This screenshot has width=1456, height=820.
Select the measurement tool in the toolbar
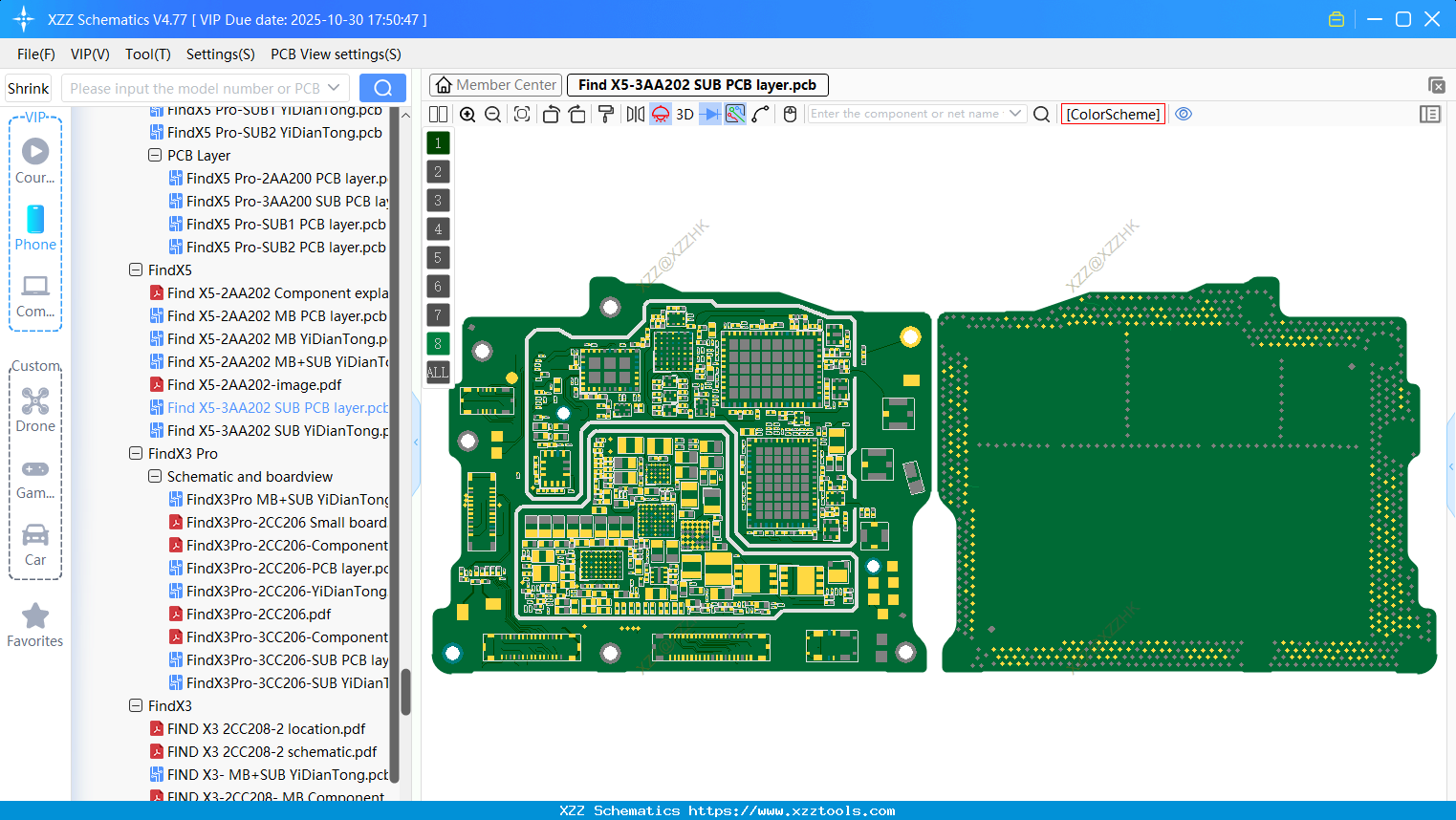(736, 114)
